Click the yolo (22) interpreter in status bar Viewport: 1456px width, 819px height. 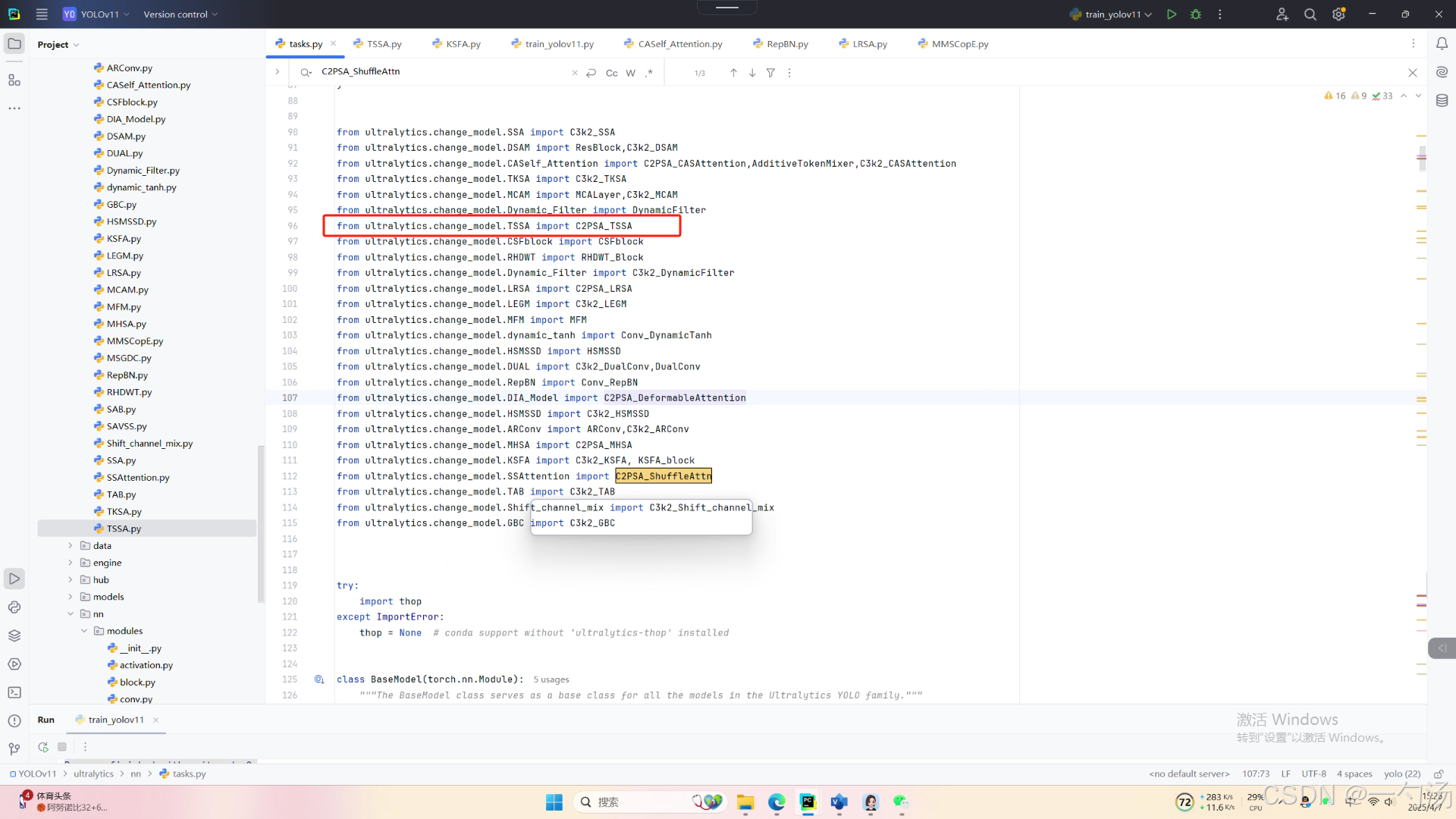click(1401, 774)
